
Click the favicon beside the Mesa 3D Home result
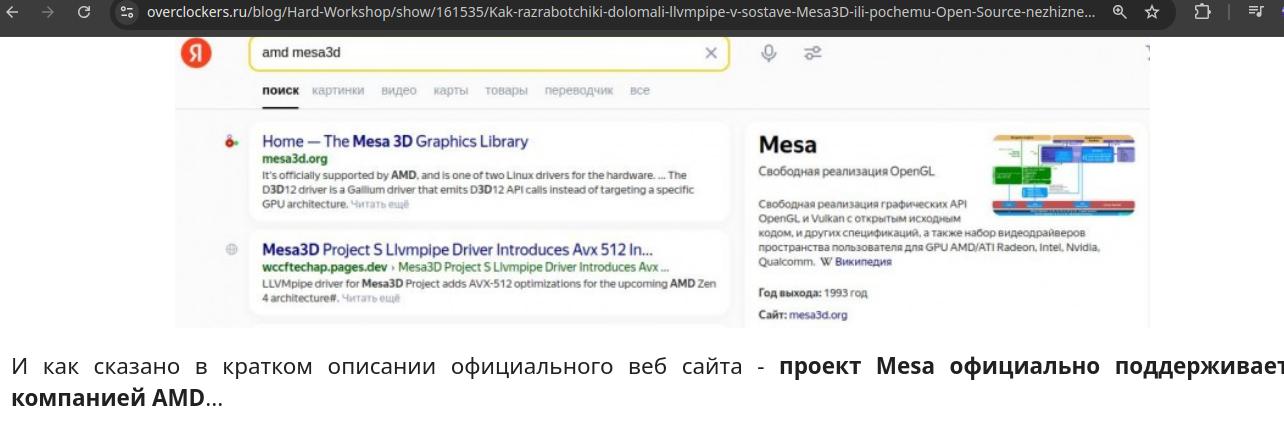point(231,142)
